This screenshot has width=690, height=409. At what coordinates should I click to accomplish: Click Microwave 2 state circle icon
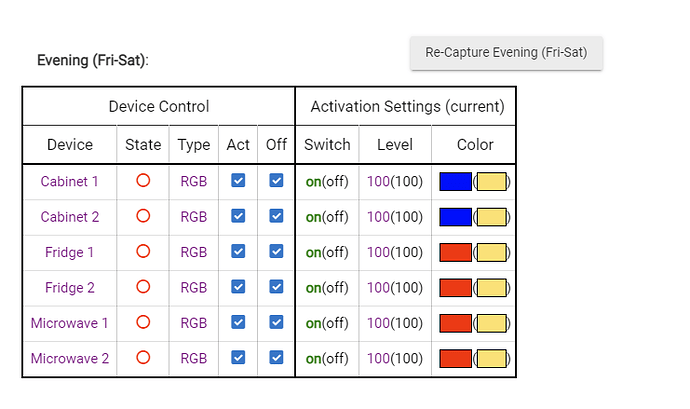point(143,357)
